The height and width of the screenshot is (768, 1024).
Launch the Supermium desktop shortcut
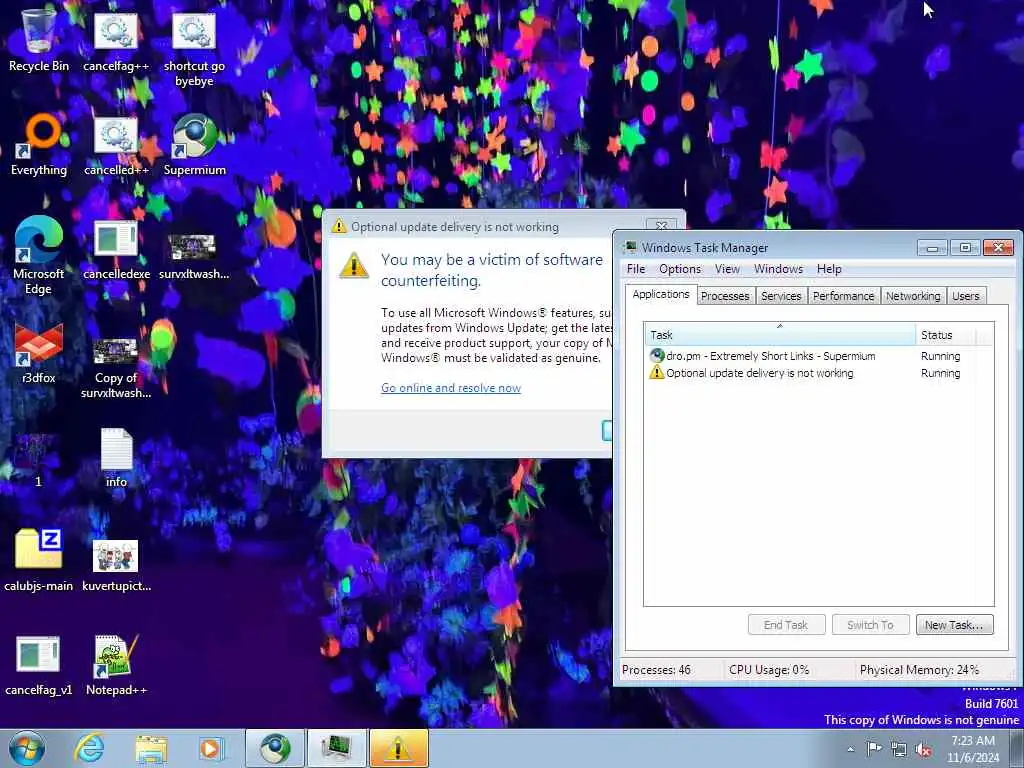[194, 144]
